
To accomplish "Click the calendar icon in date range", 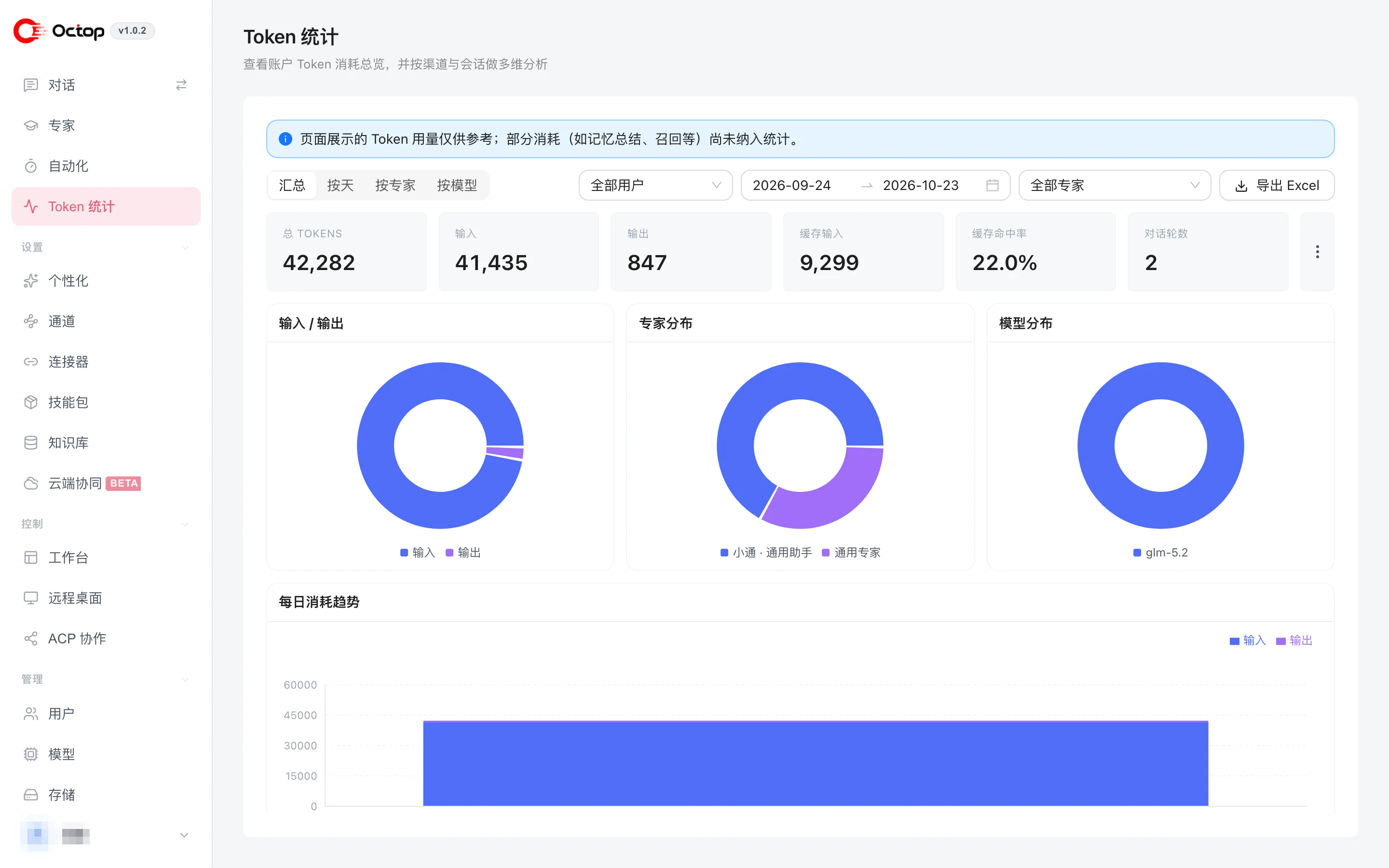I will pyautogui.click(x=993, y=186).
